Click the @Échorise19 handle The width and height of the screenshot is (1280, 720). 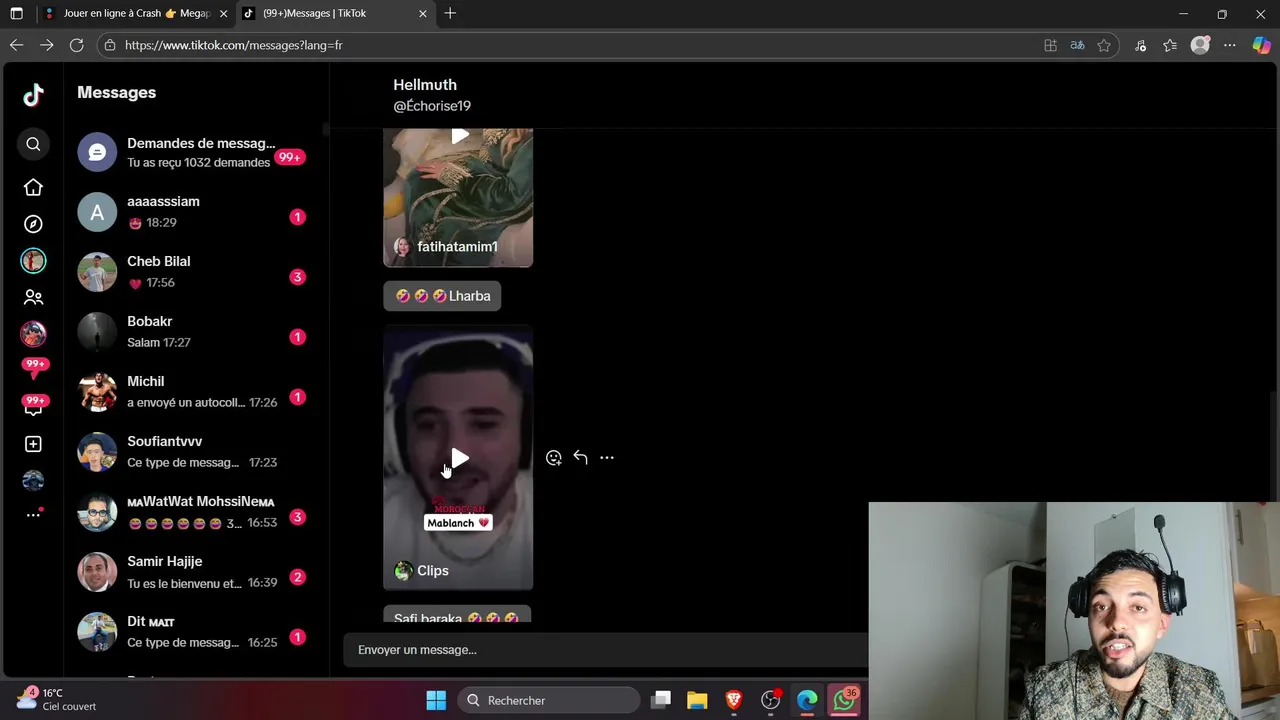[x=432, y=106]
